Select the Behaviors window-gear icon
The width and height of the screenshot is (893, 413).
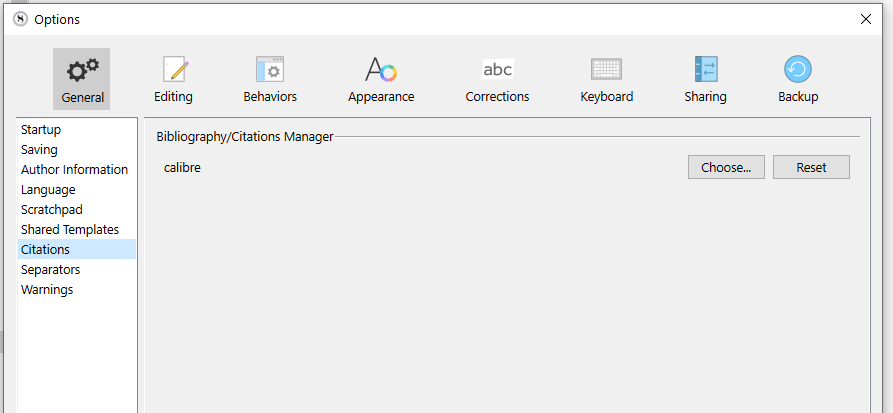270,69
